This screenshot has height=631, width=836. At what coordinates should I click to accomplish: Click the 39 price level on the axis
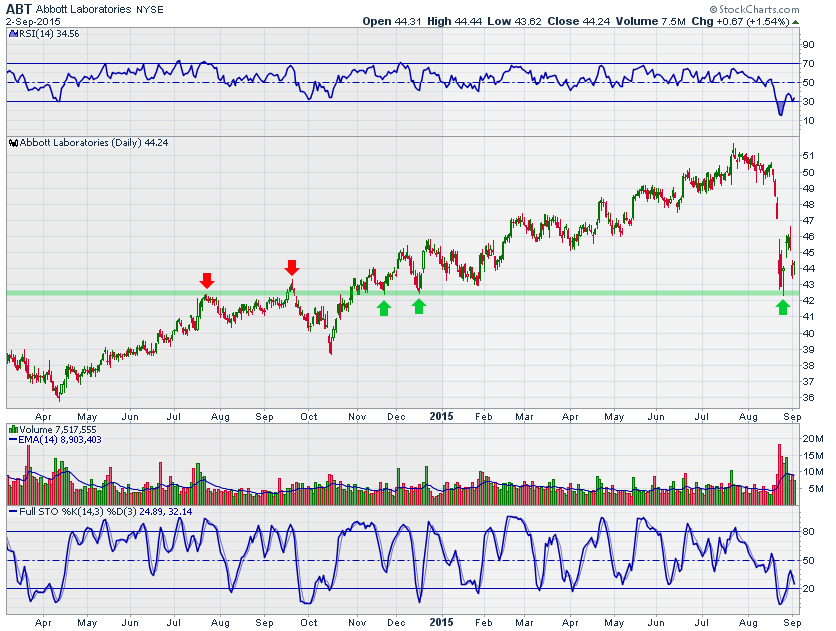pyautogui.click(x=808, y=350)
